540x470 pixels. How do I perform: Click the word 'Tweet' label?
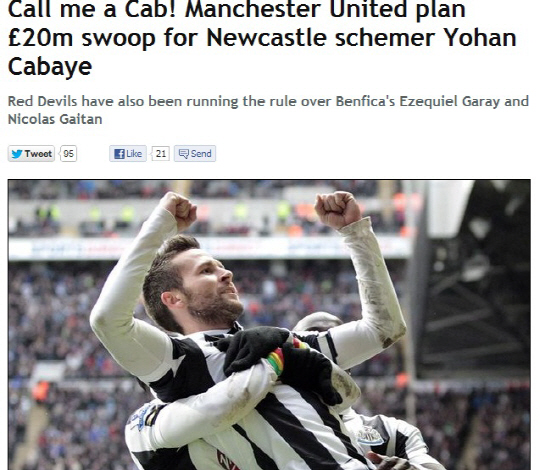coord(38,154)
